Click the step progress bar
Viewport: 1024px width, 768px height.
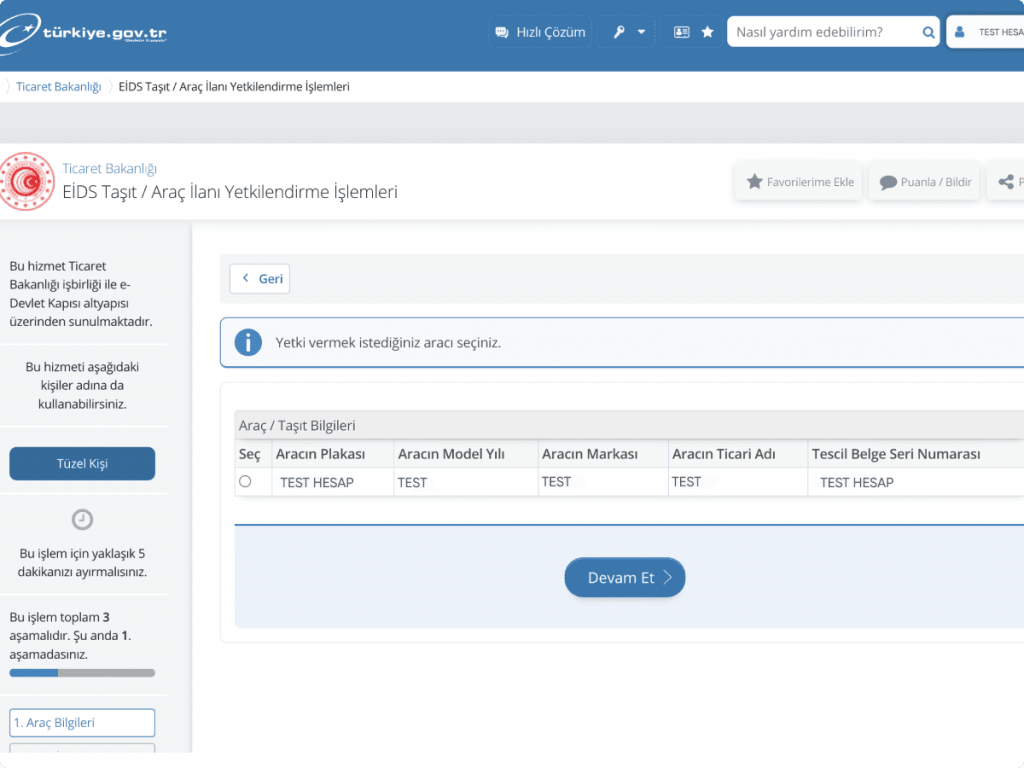coord(82,673)
